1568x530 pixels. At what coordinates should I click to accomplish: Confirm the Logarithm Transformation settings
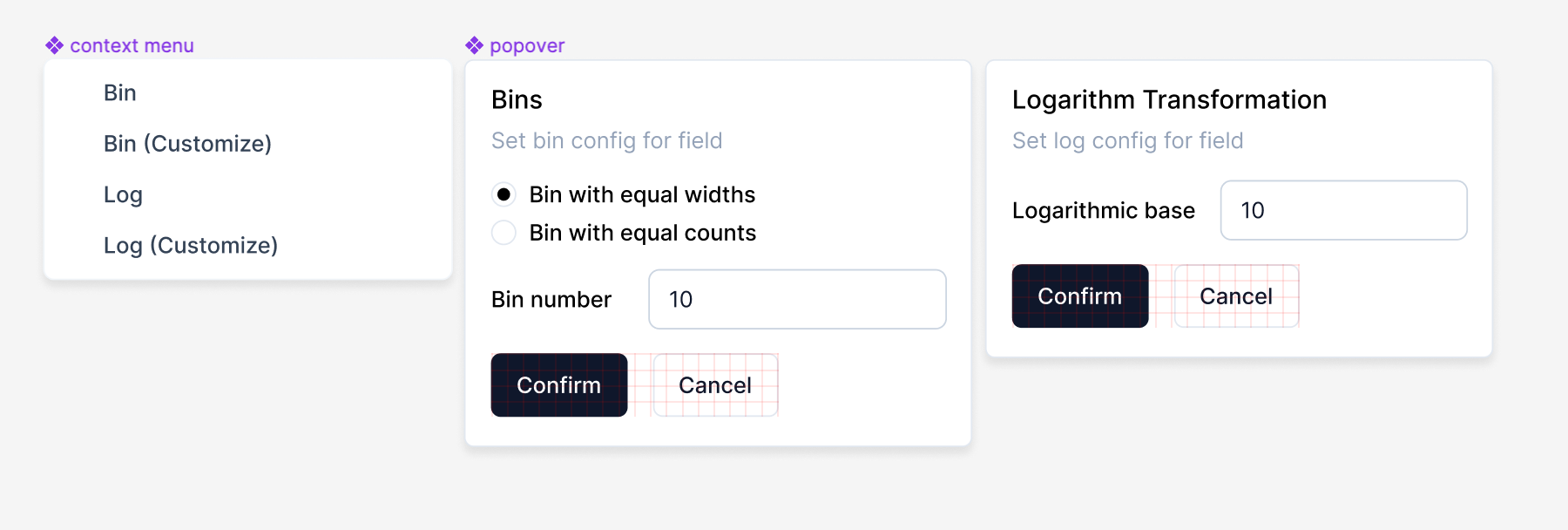point(1080,296)
